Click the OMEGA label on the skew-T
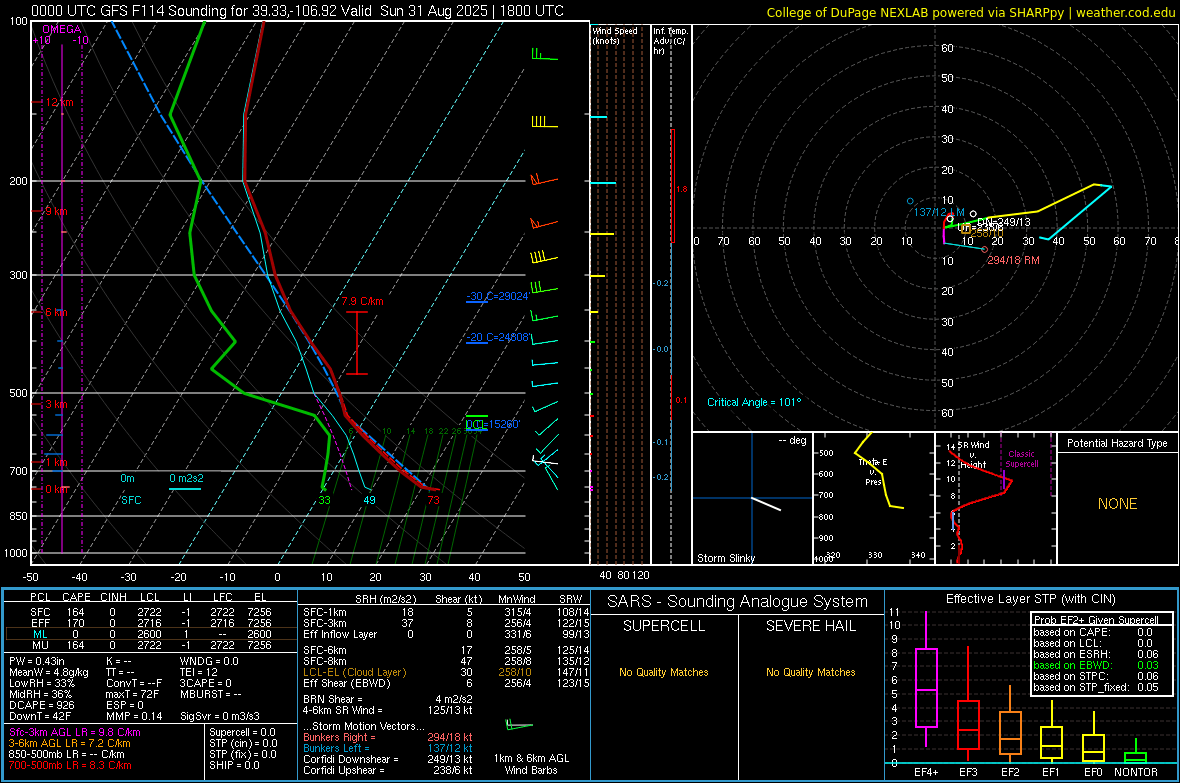 click(62, 29)
